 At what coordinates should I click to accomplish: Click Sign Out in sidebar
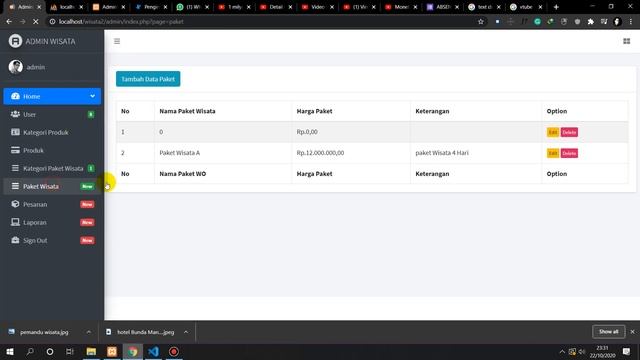[52, 240]
